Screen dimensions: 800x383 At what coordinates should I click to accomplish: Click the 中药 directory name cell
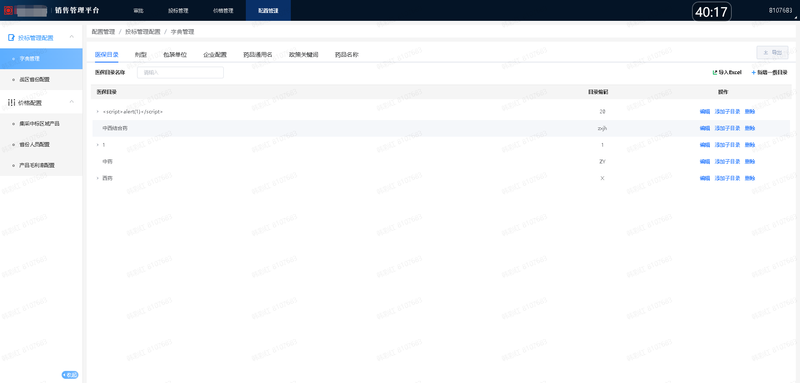[x=107, y=162]
